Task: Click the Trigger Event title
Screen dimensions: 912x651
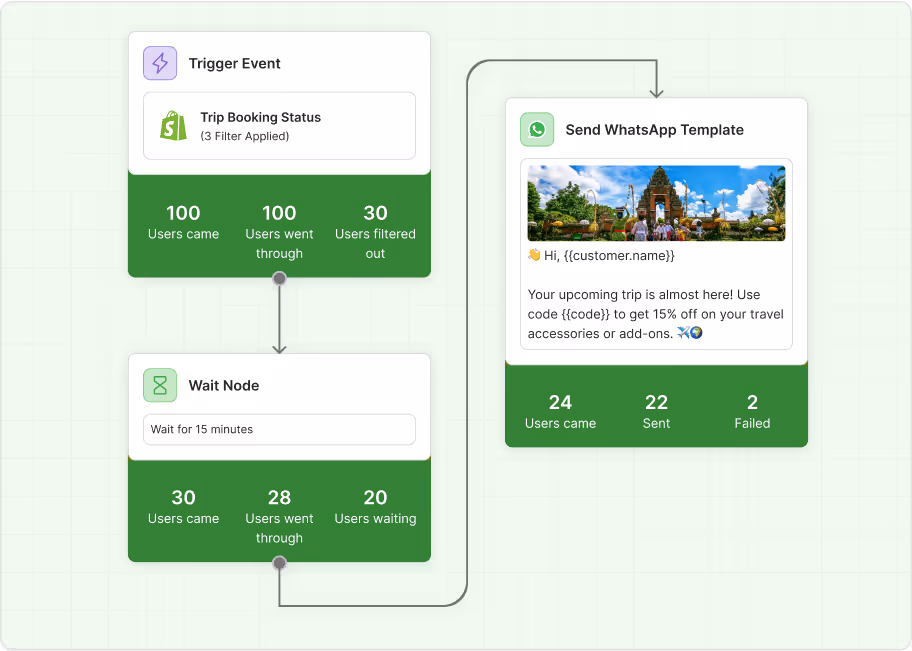Action: point(234,63)
